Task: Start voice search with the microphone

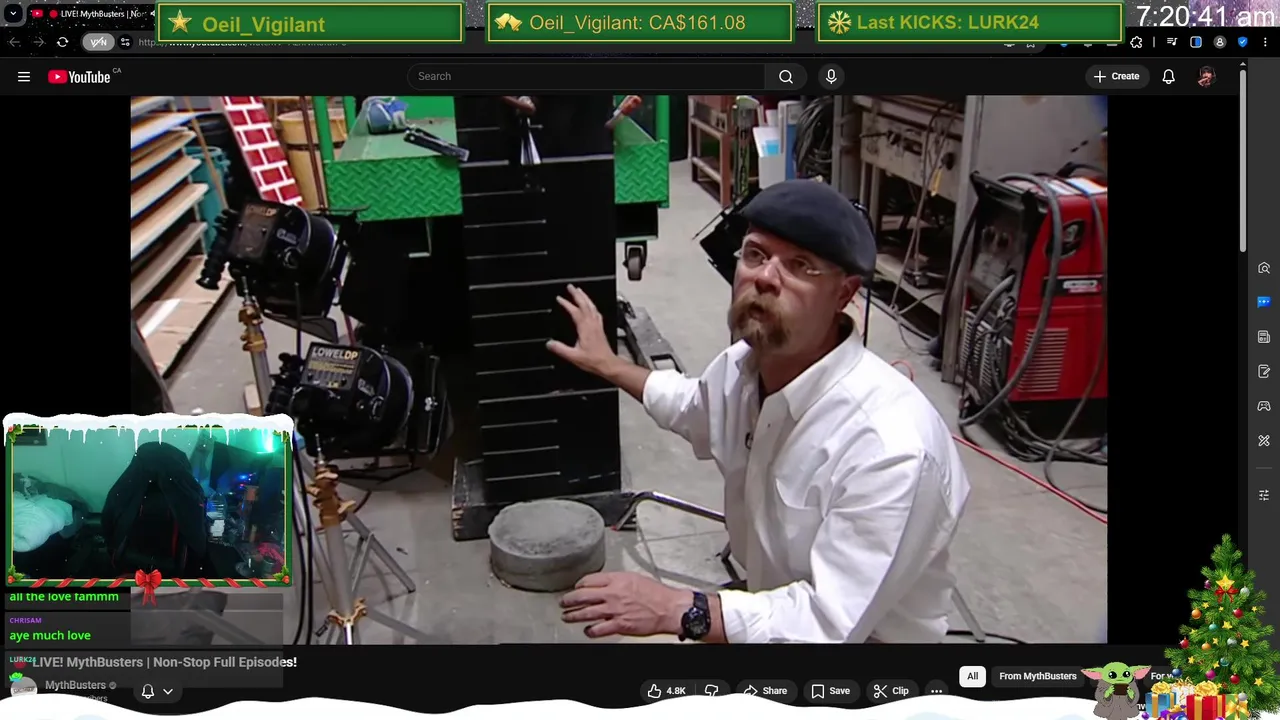Action: (831, 76)
